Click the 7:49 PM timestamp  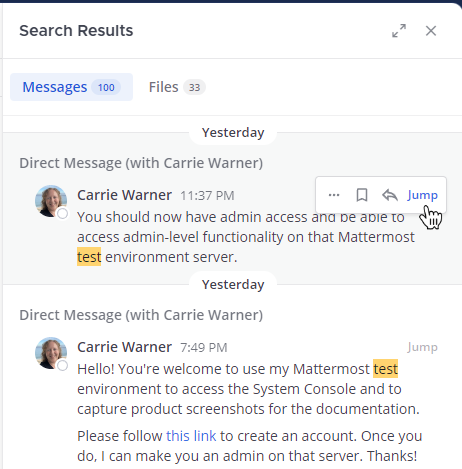pos(204,348)
